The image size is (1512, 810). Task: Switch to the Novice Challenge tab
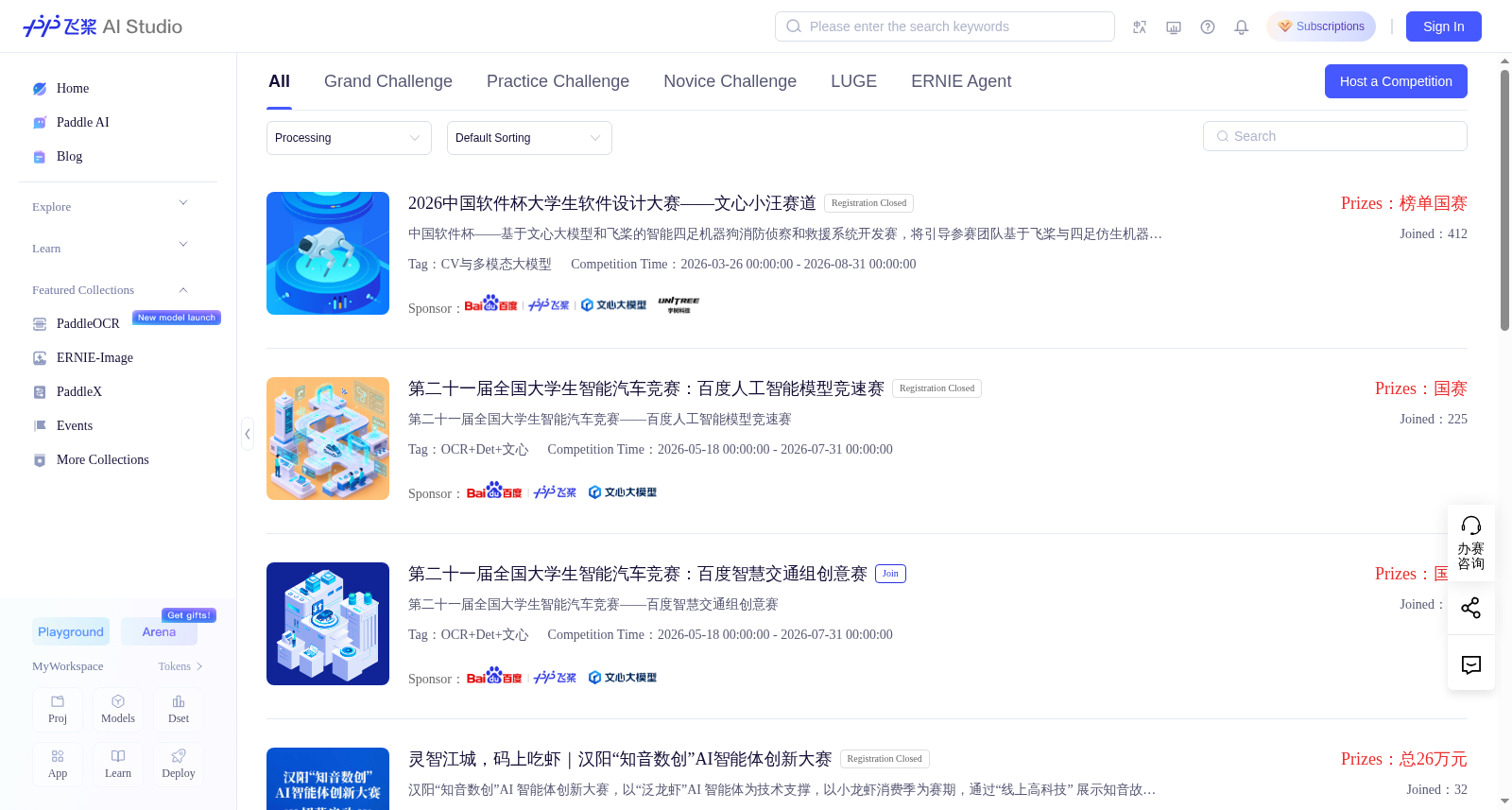coord(730,81)
